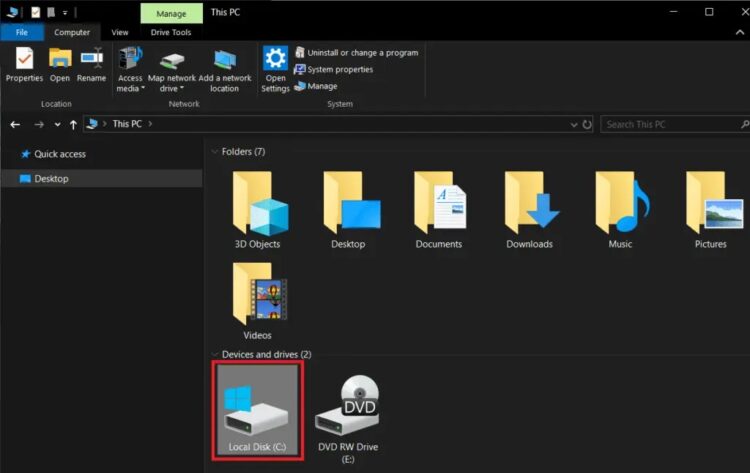Image resolution: width=750 pixels, height=473 pixels.
Task: Select the Desktop folder icon
Action: [x=349, y=210]
